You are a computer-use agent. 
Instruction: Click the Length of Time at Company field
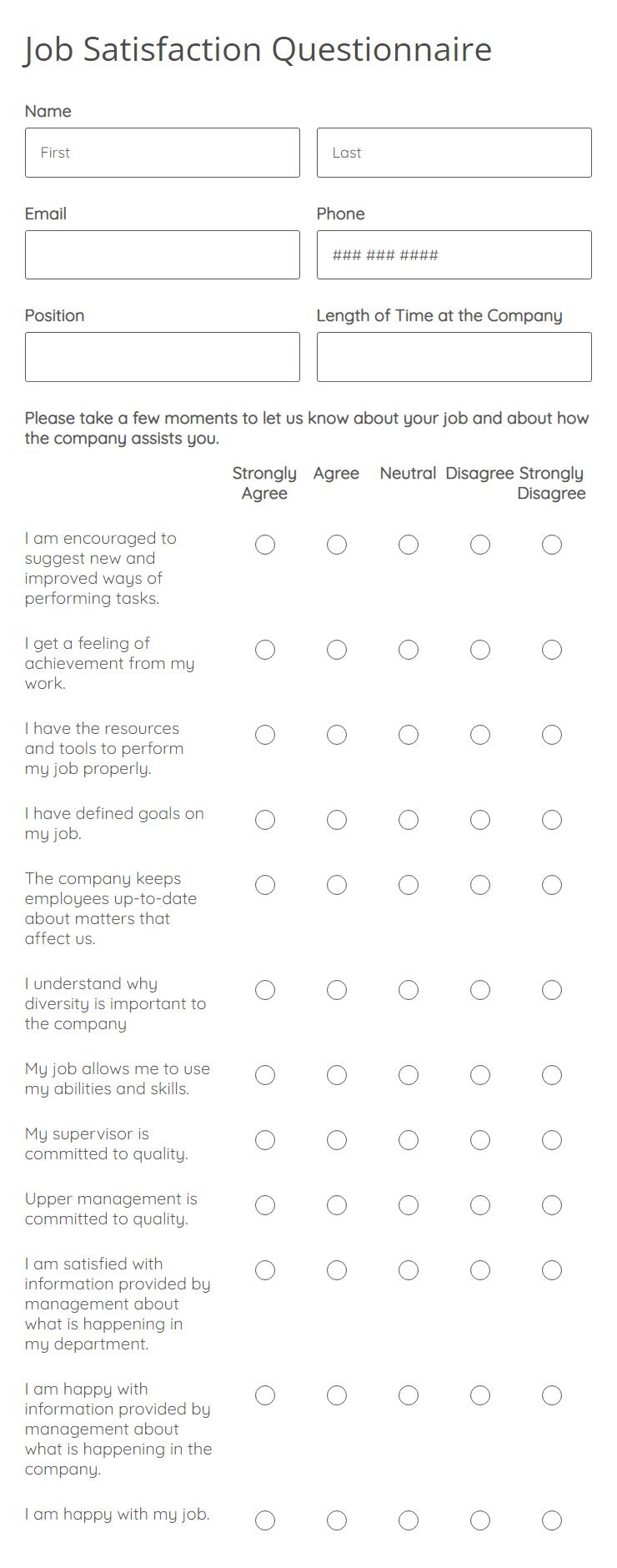click(454, 357)
